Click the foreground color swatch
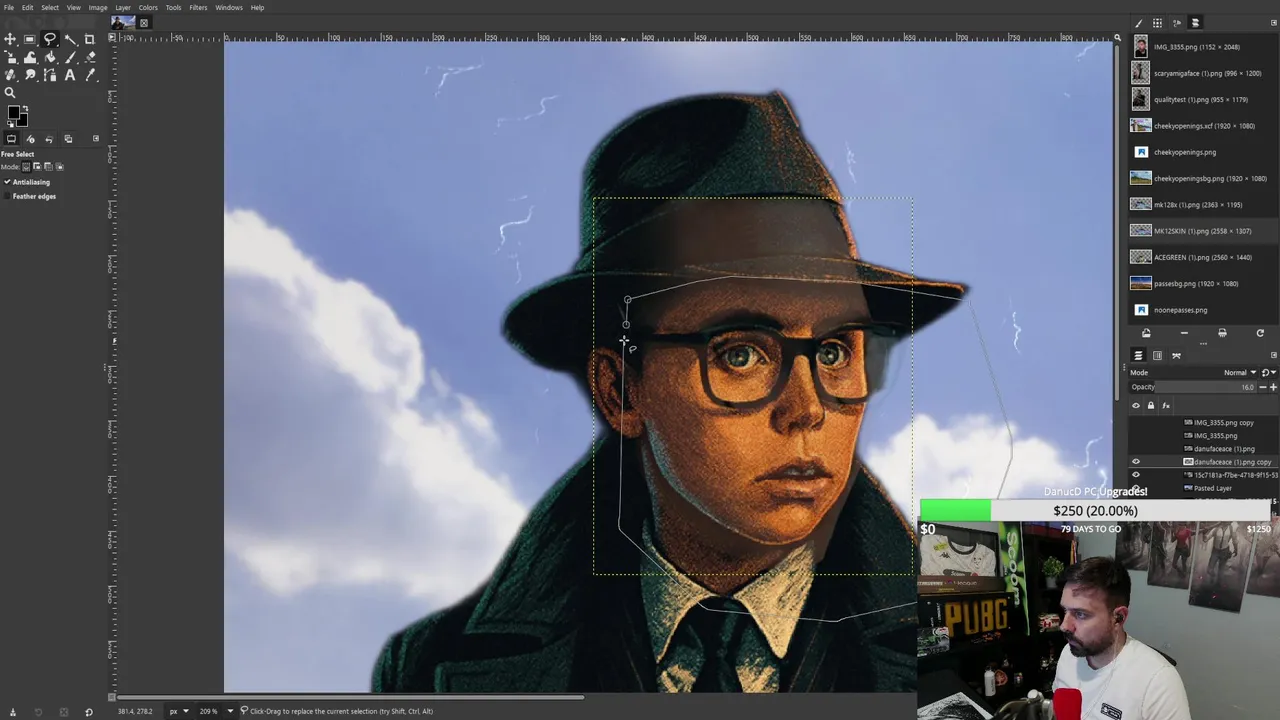The height and width of the screenshot is (720, 1280). [x=12, y=113]
